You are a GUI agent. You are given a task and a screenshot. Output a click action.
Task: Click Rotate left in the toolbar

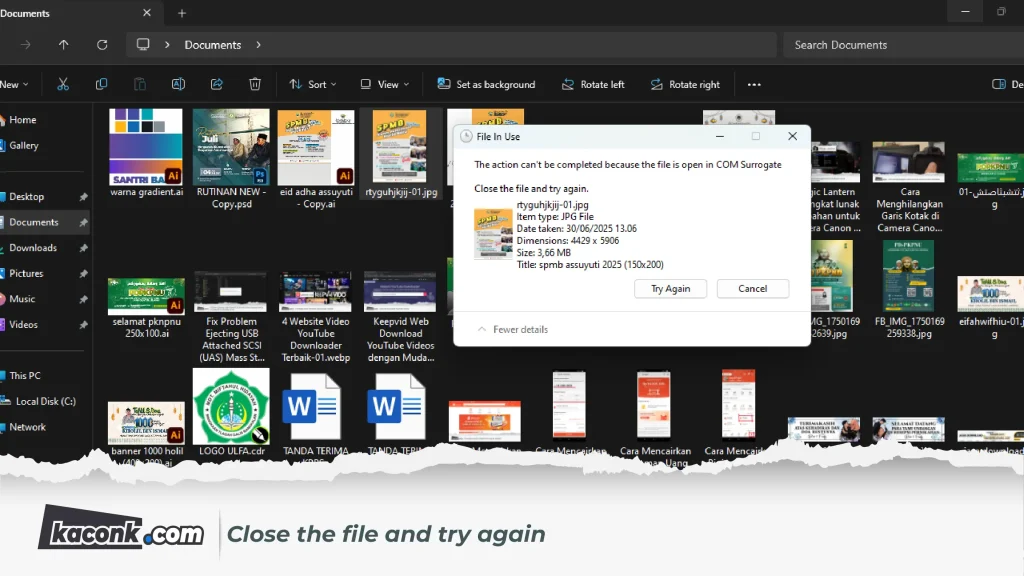click(593, 84)
